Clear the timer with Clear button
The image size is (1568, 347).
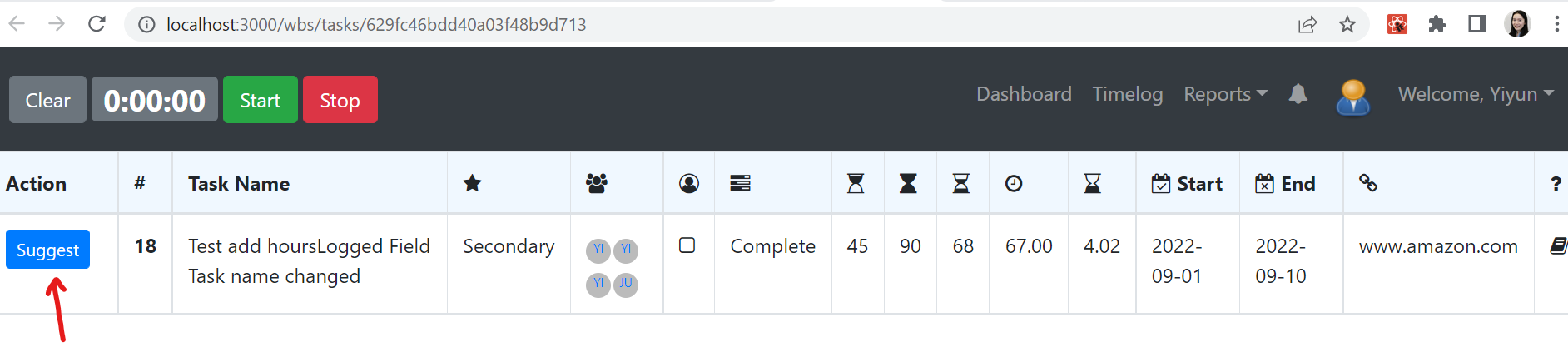[47, 100]
